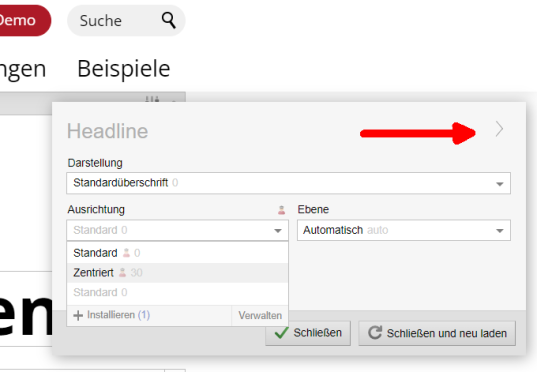The width and height of the screenshot is (537, 372).
Task: Open the Beispiele menu item
Action: [x=124, y=69]
